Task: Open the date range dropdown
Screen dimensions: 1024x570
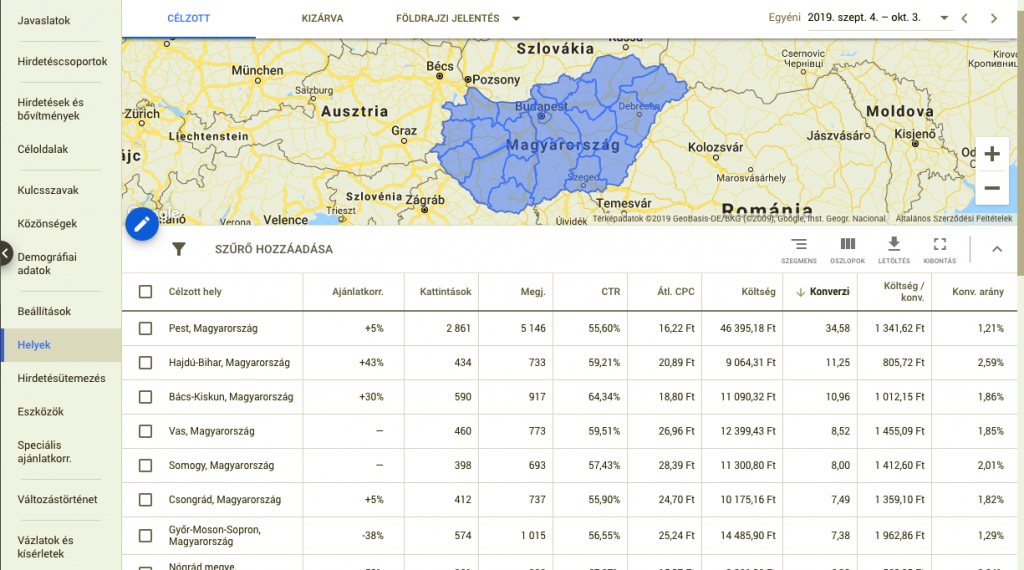Action: (944, 18)
